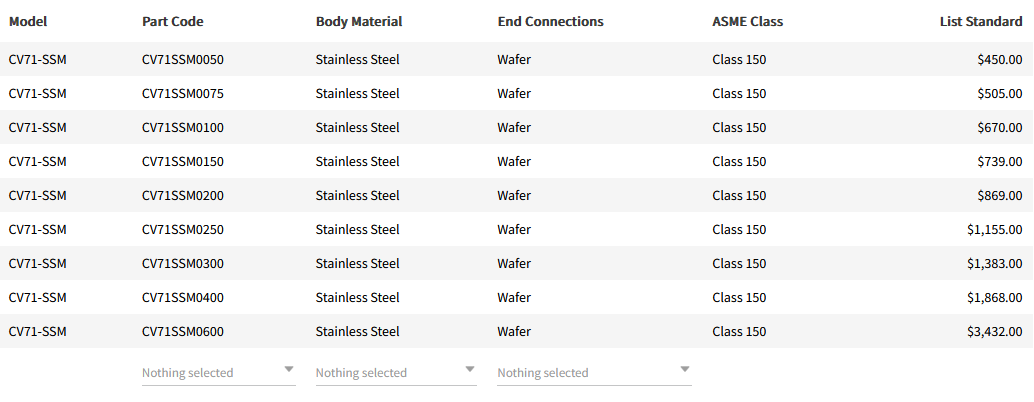The width and height of the screenshot is (1034, 402).
Task: Click the Part Code column header
Action: 173,21
